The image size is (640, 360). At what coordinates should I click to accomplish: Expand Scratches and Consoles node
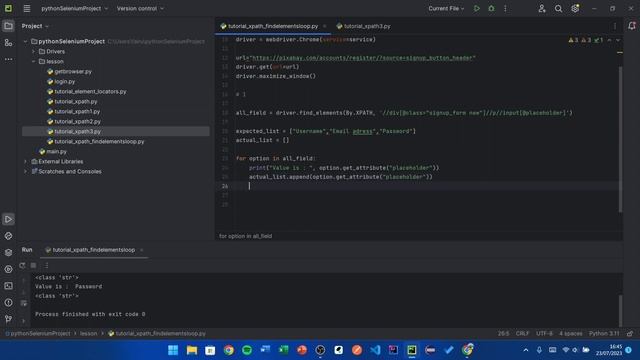[x=25, y=171]
